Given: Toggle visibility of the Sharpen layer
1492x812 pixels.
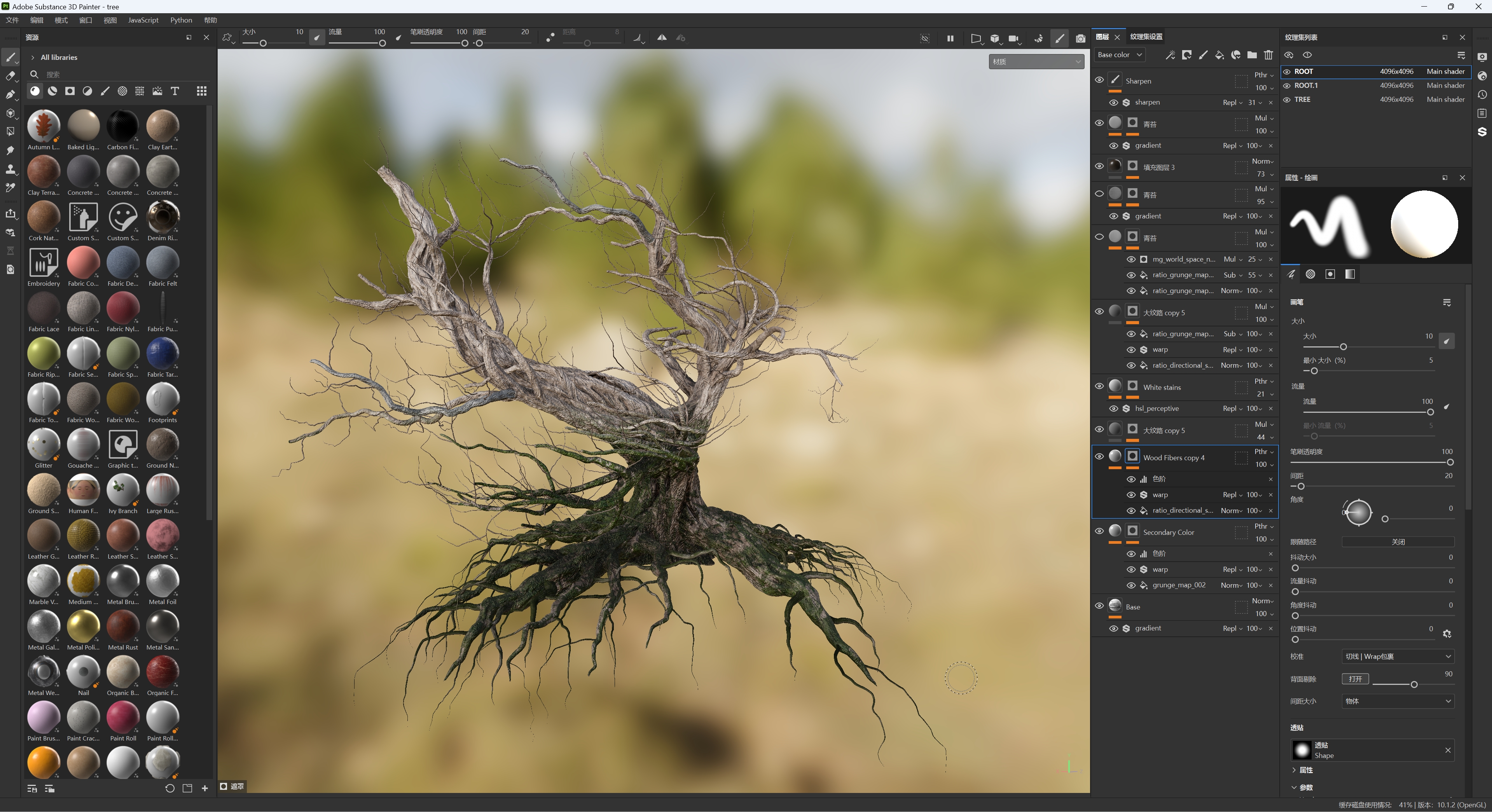Looking at the screenshot, I should coord(1099,80).
